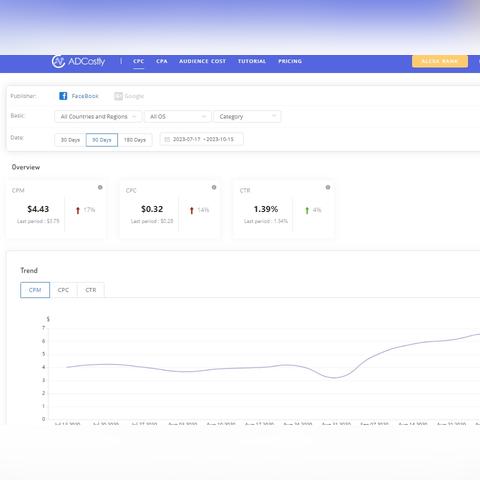
Task: Switch to CPM trend tab
Action: tap(35, 290)
